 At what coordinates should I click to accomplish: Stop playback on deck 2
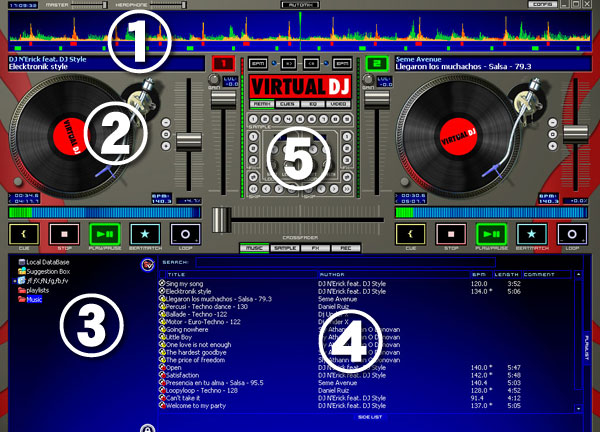point(451,234)
